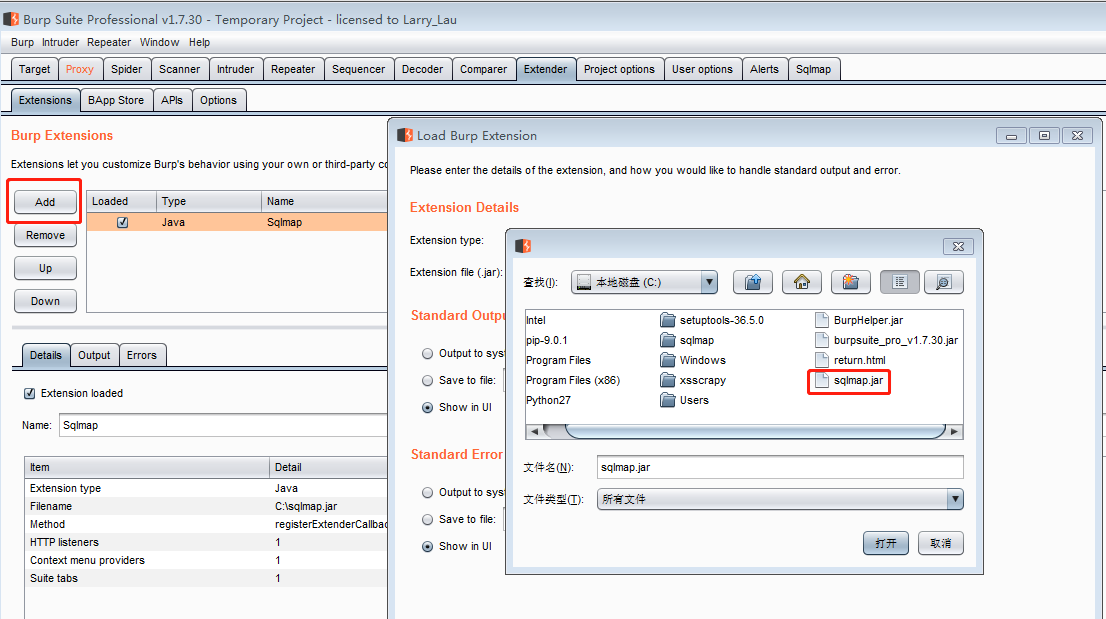The width and height of the screenshot is (1106, 619).
Task: Switch to the Alerts tab
Action: [x=764, y=69]
